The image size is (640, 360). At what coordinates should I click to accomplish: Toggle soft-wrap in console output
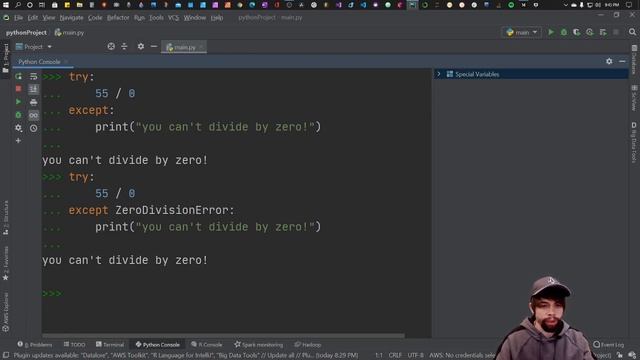pos(33,76)
